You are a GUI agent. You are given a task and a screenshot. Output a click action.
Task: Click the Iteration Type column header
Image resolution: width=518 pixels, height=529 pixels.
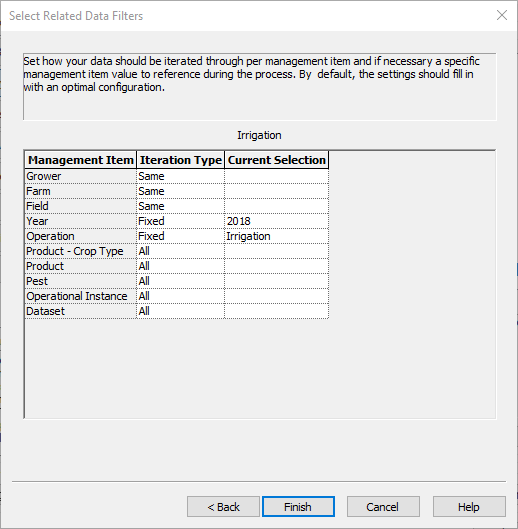click(181, 160)
